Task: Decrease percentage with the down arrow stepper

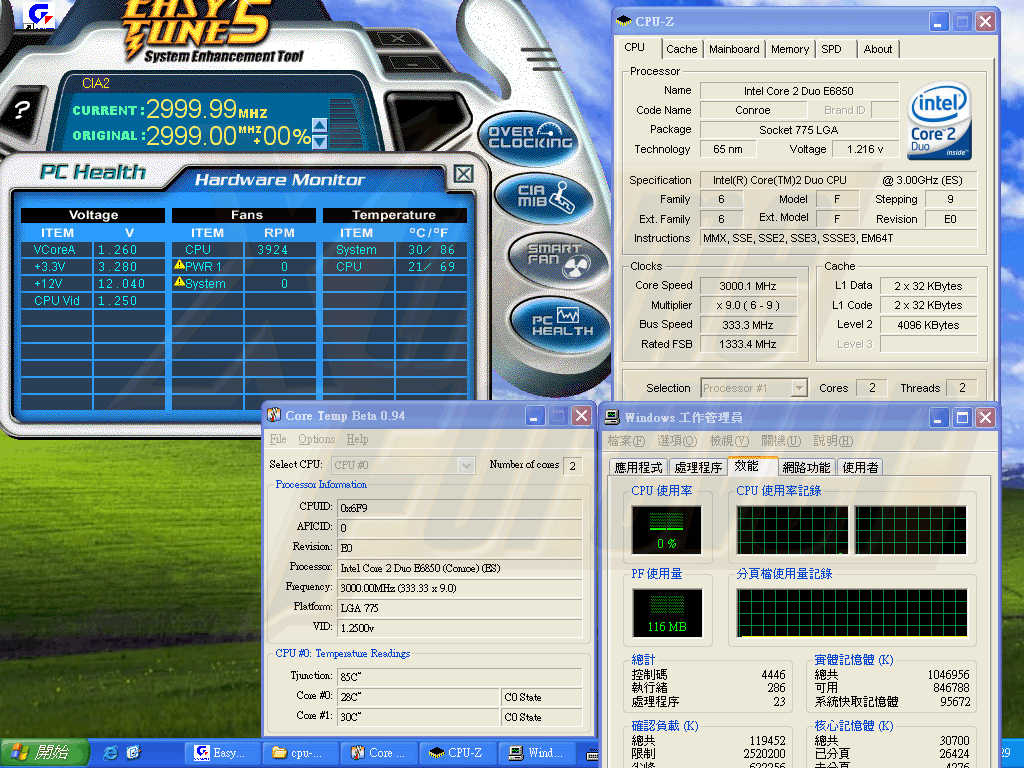Action: coord(320,140)
